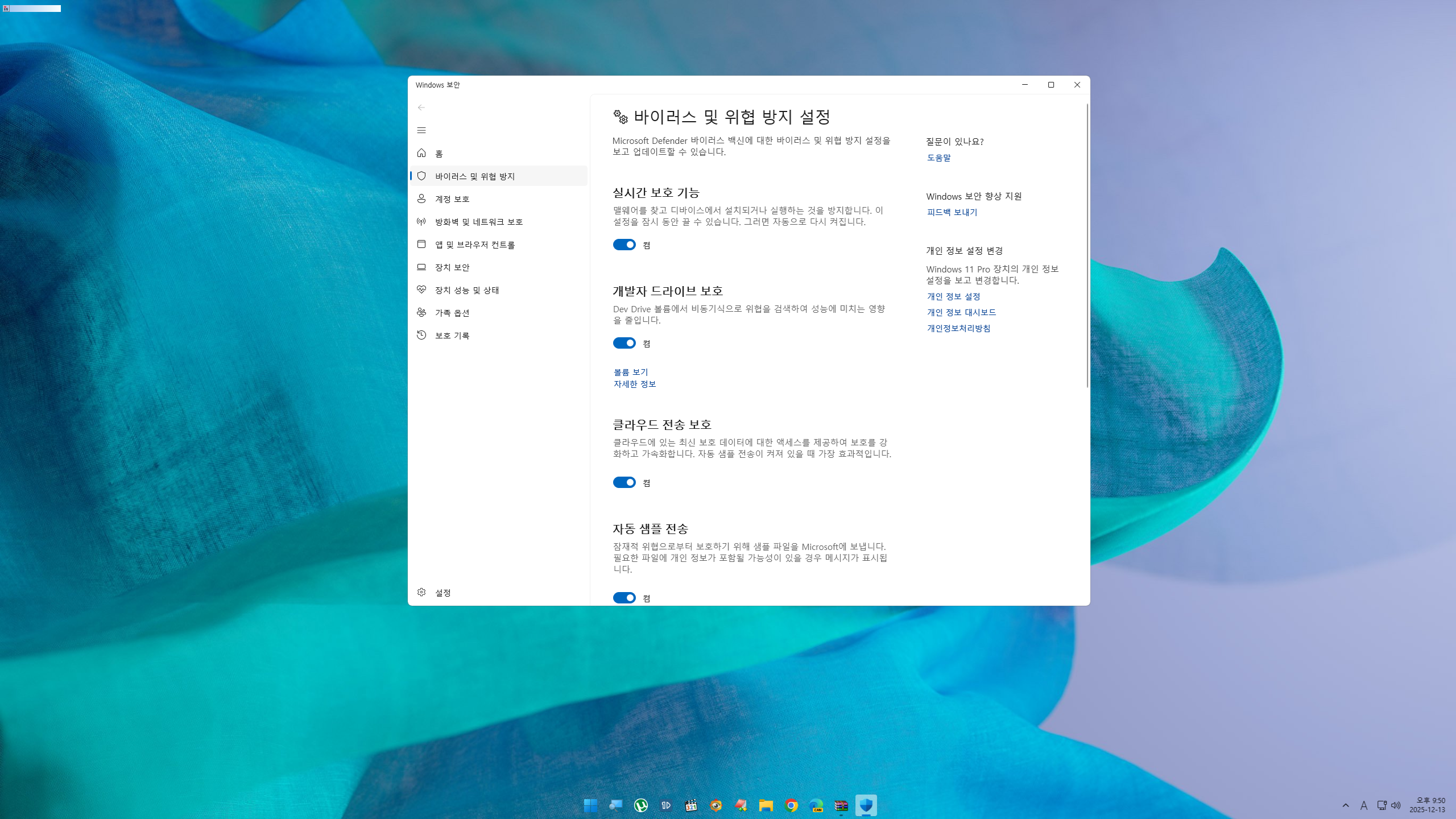Open Chrome from the taskbar
This screenshot has width=1456, height=819.
[x=791, y=805]
